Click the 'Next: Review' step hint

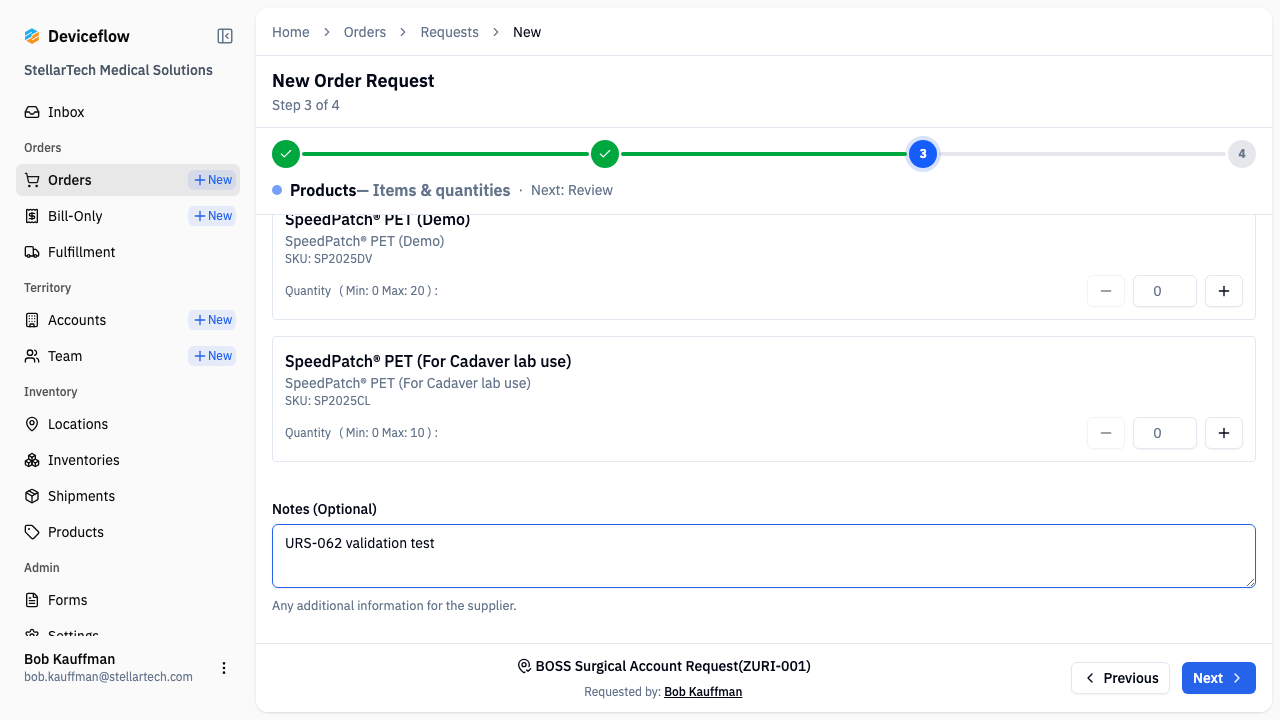(x=572, y=190)
